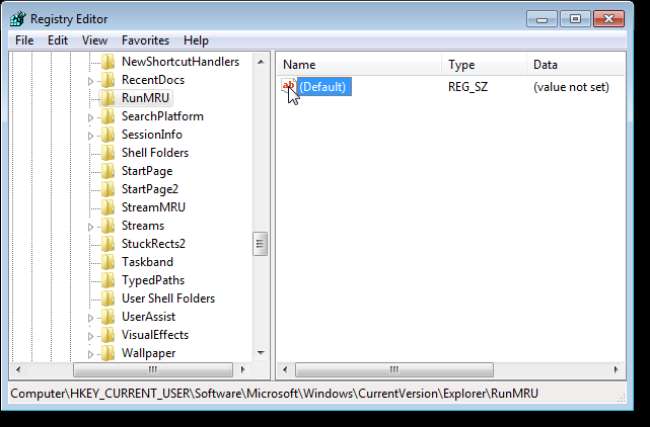This screenshot has height=427, width=650.
Task: Click the values pane horizontal scrollbar thumb
Action: [394, 369]
